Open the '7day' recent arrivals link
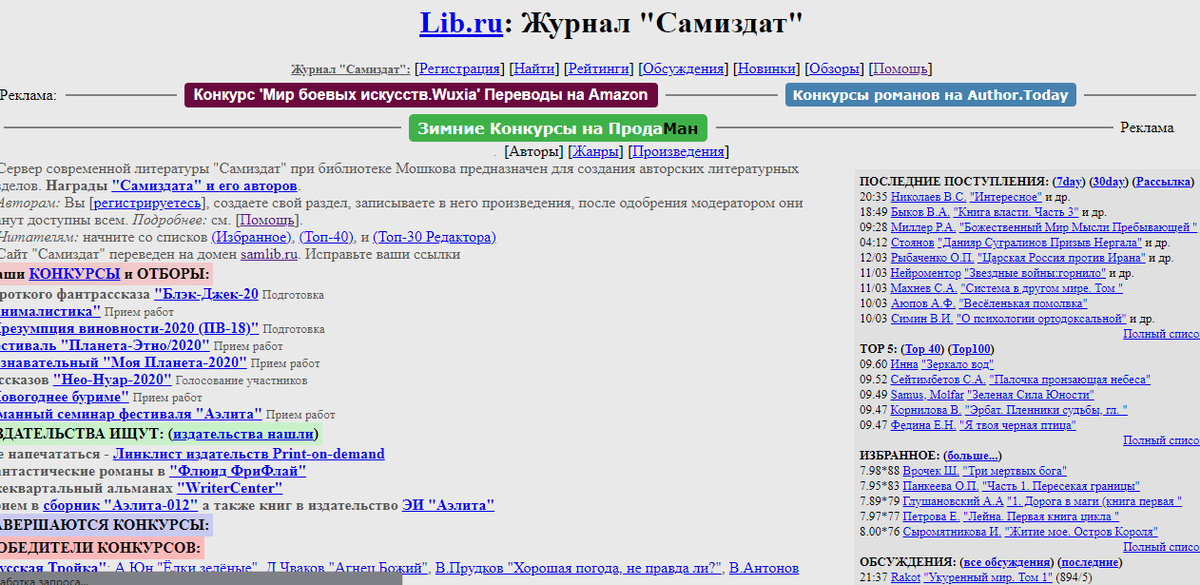The width and height of the screenshot is (1200, 585). click(x=1069, y=182)
